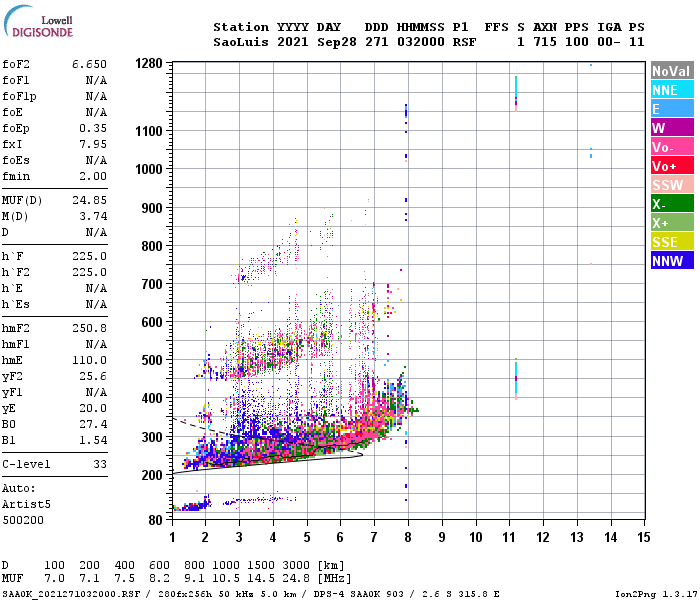Click the Ion2Png 1.3.17 version text

655,594
